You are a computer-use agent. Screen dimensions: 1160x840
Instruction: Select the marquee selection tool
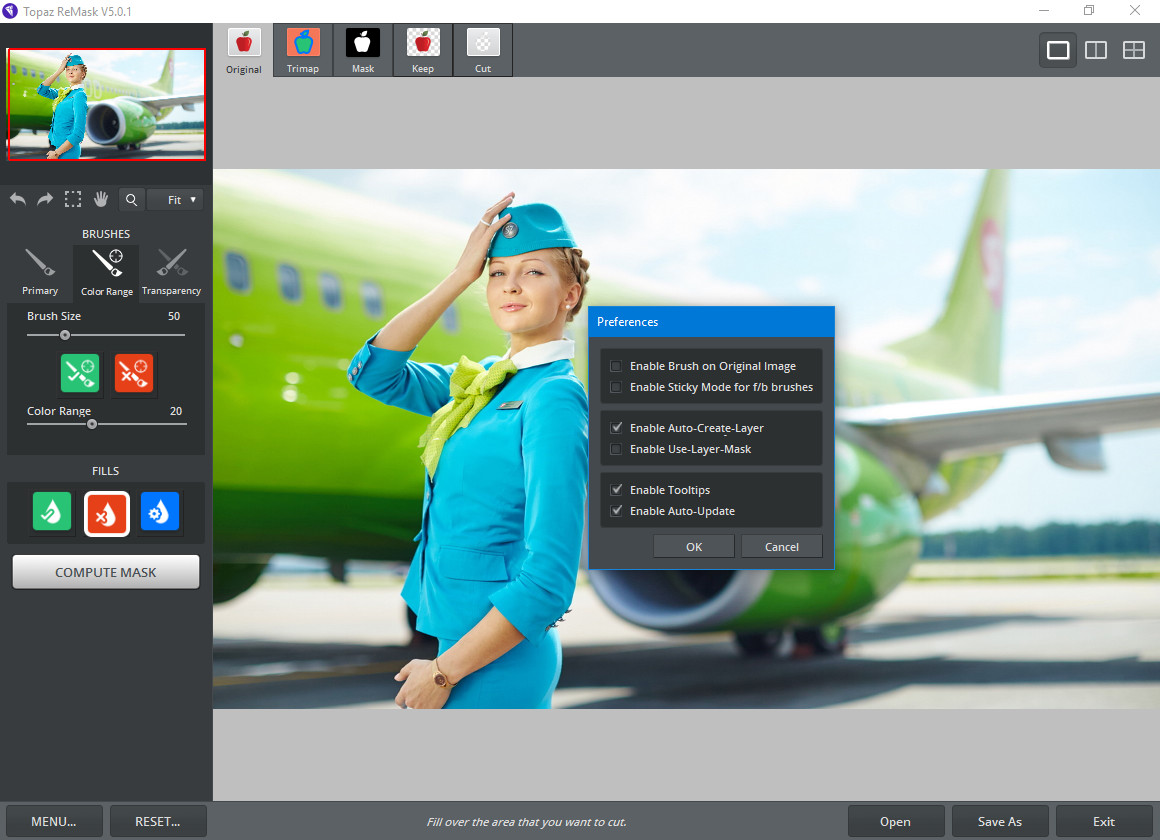click(x=73, y=200)
